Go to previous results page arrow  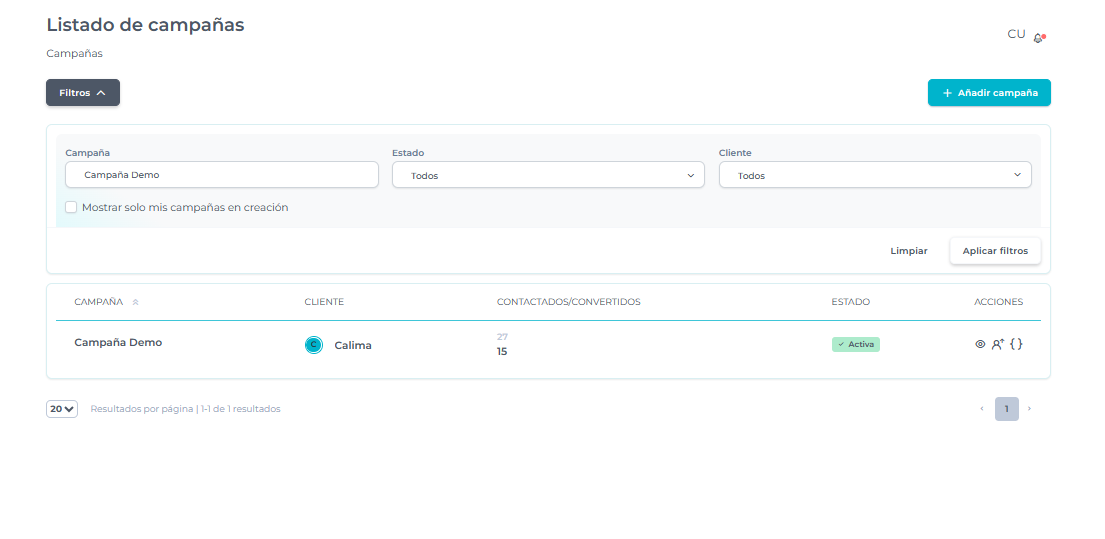point(982,409)
